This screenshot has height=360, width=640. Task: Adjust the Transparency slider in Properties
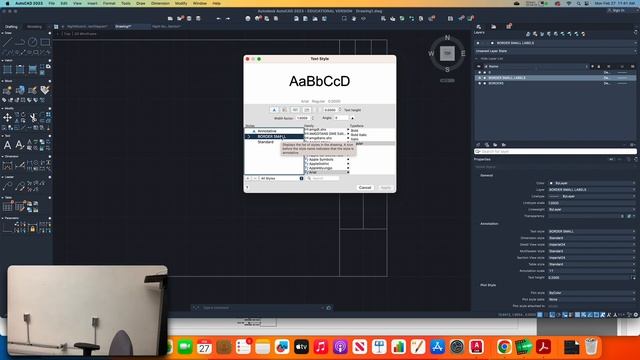(584, 216)
